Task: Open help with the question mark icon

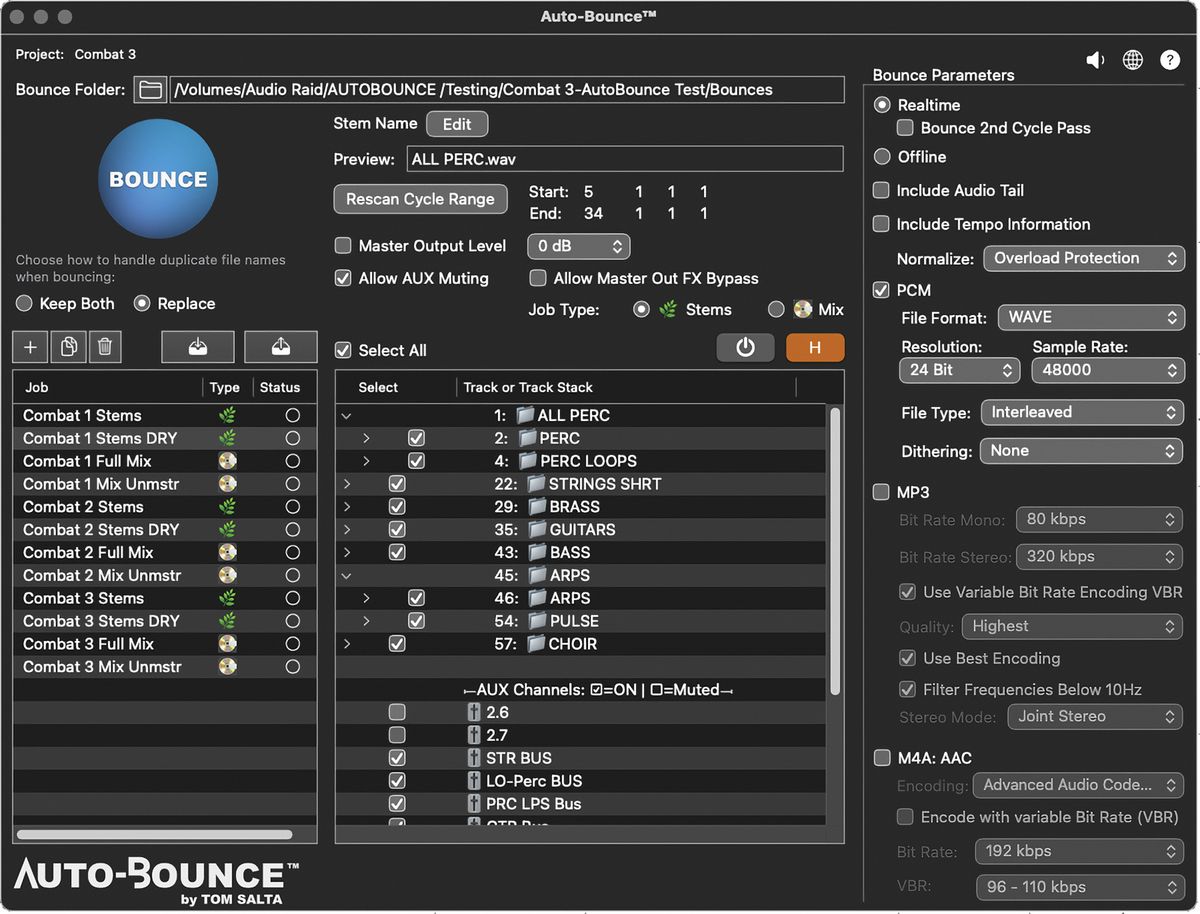Action: click(x=1170, y=59)
